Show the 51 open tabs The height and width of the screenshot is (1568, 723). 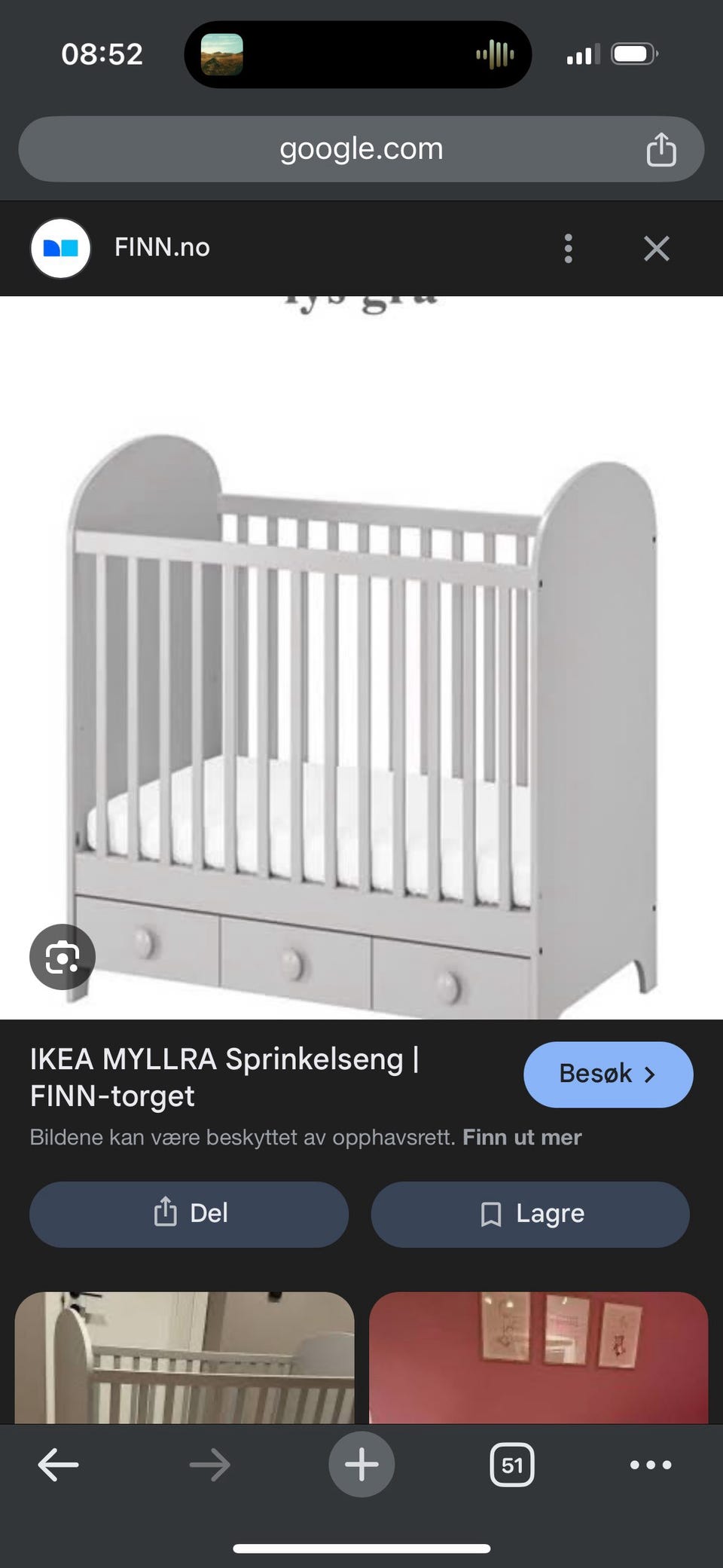pyautogui.click(x=512, y=1465)
